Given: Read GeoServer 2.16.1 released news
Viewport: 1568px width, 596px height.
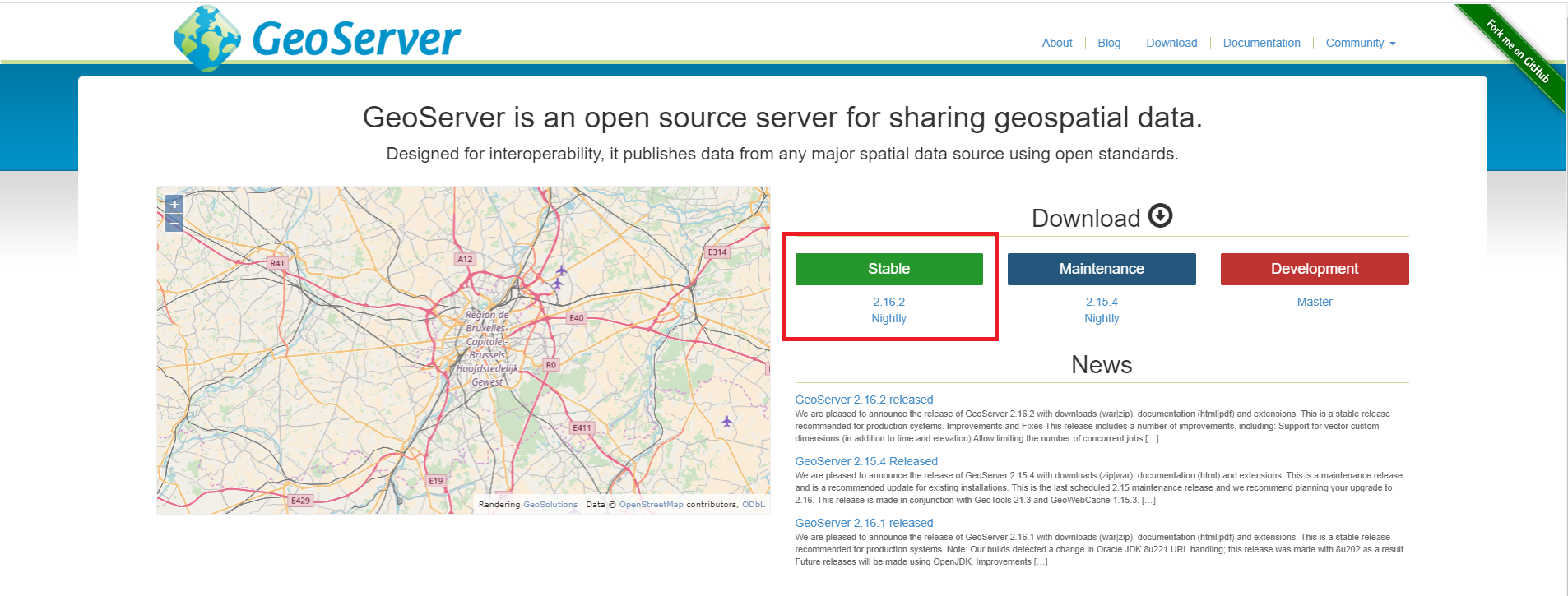Looking at the screenshot, I should click(x=864, y=523).
